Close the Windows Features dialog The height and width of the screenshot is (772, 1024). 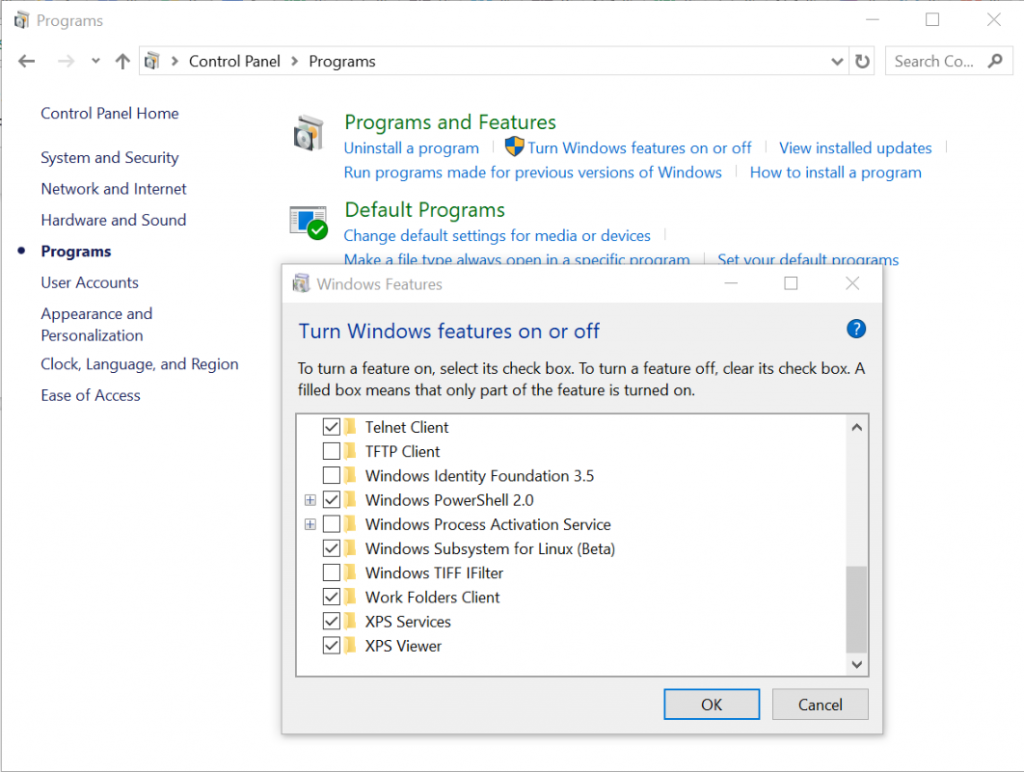pos(852,283)
